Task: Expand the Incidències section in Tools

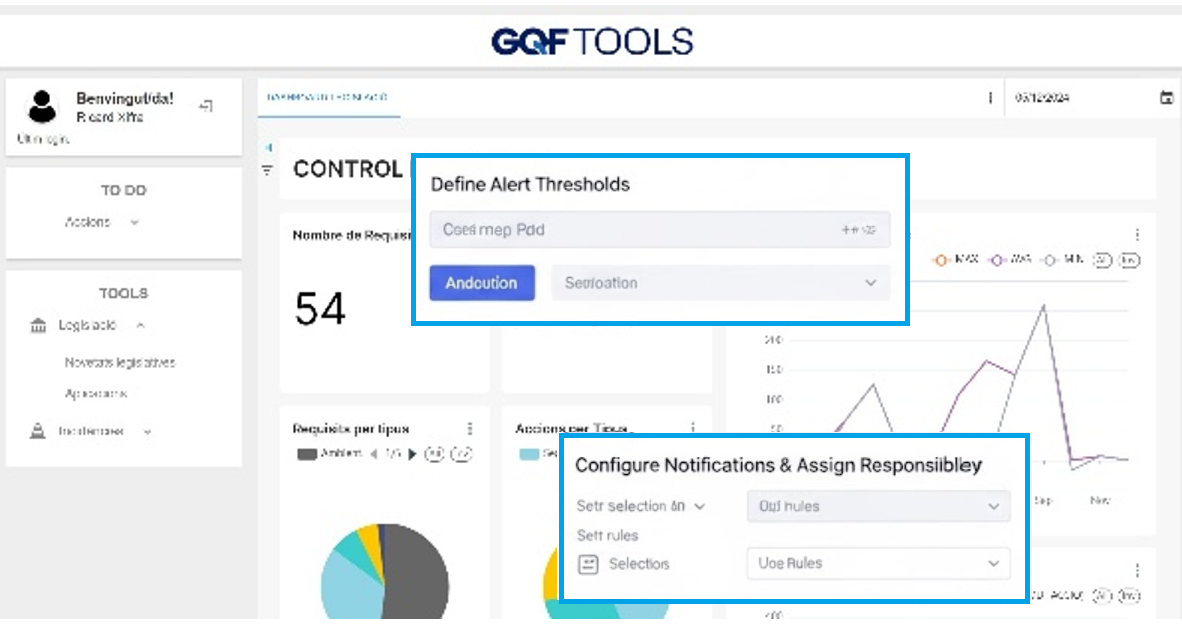Action: pyautogui.click(x=148, y=432)
